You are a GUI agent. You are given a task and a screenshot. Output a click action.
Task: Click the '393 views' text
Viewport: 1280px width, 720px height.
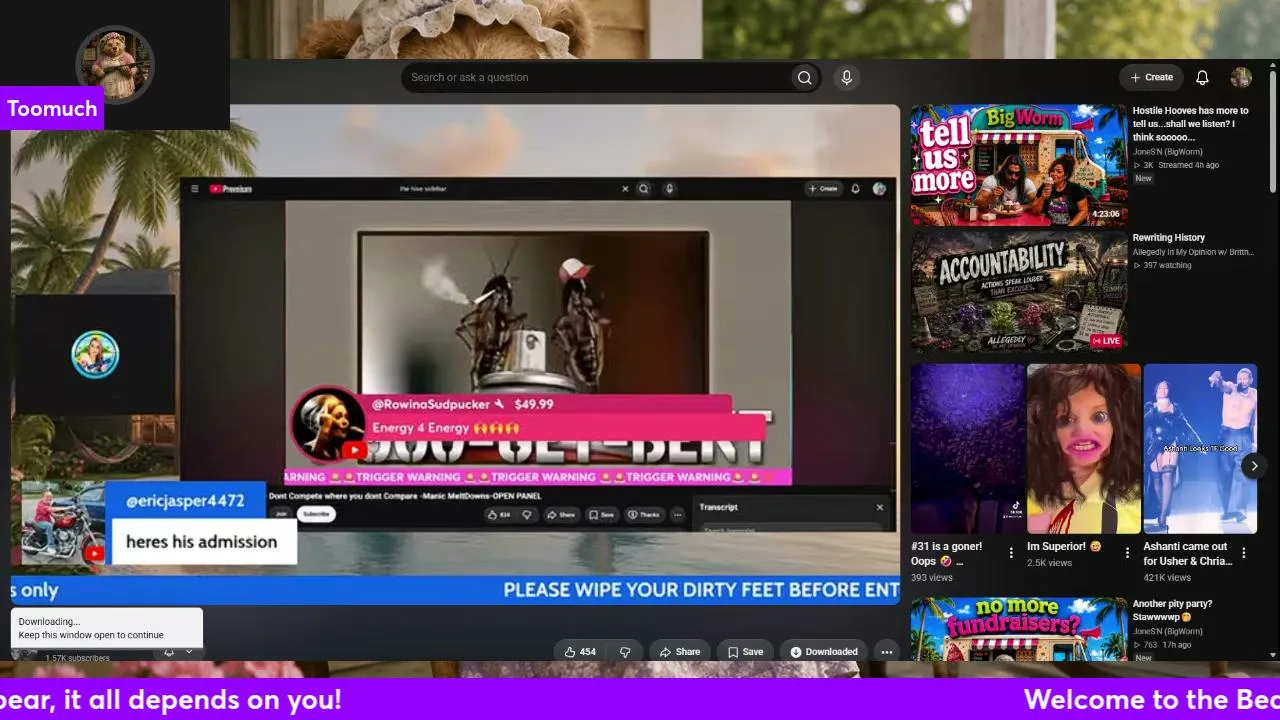[932, 578]
